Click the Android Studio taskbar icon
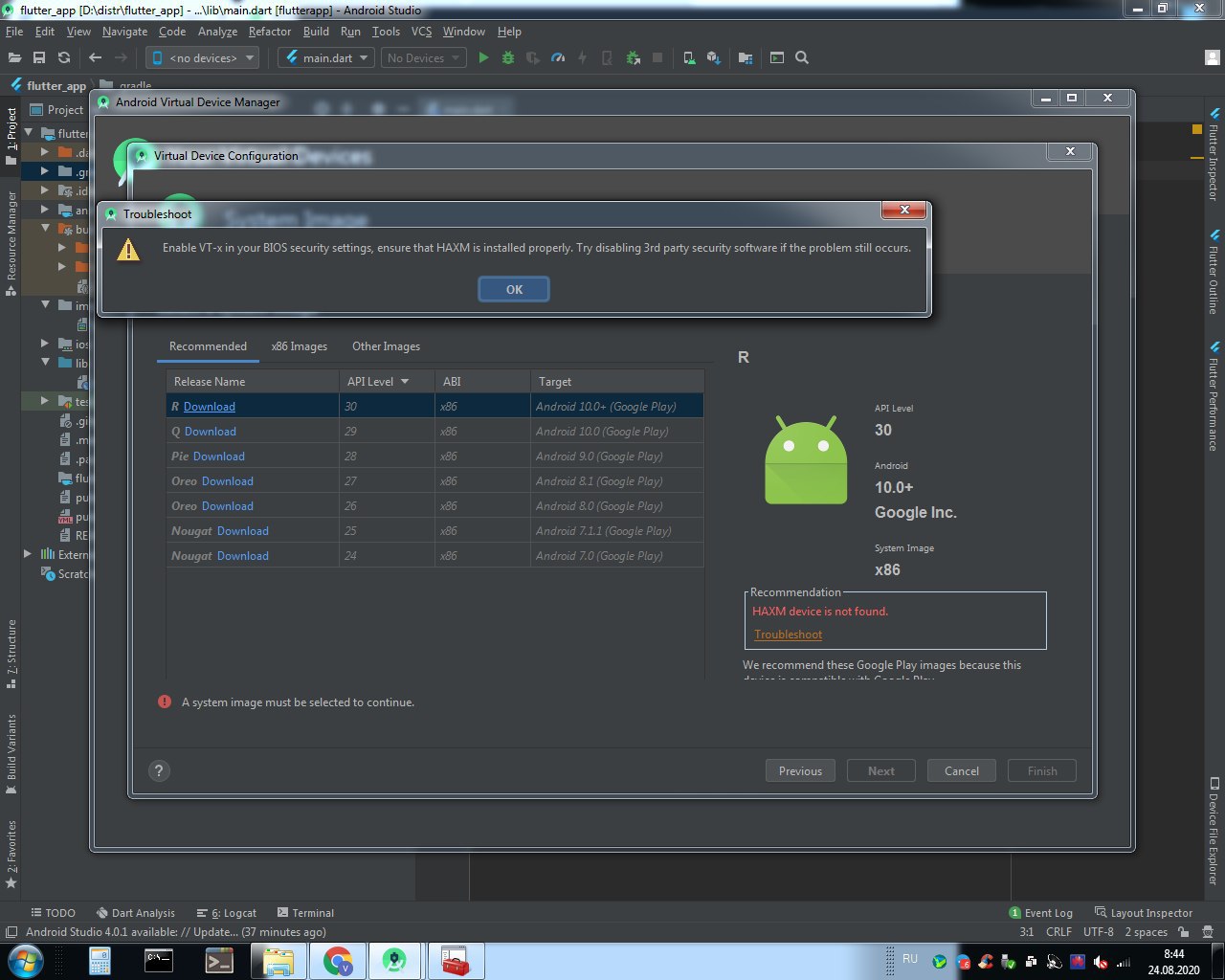Screen dimensions: 1225x980 tap(394, 961)
